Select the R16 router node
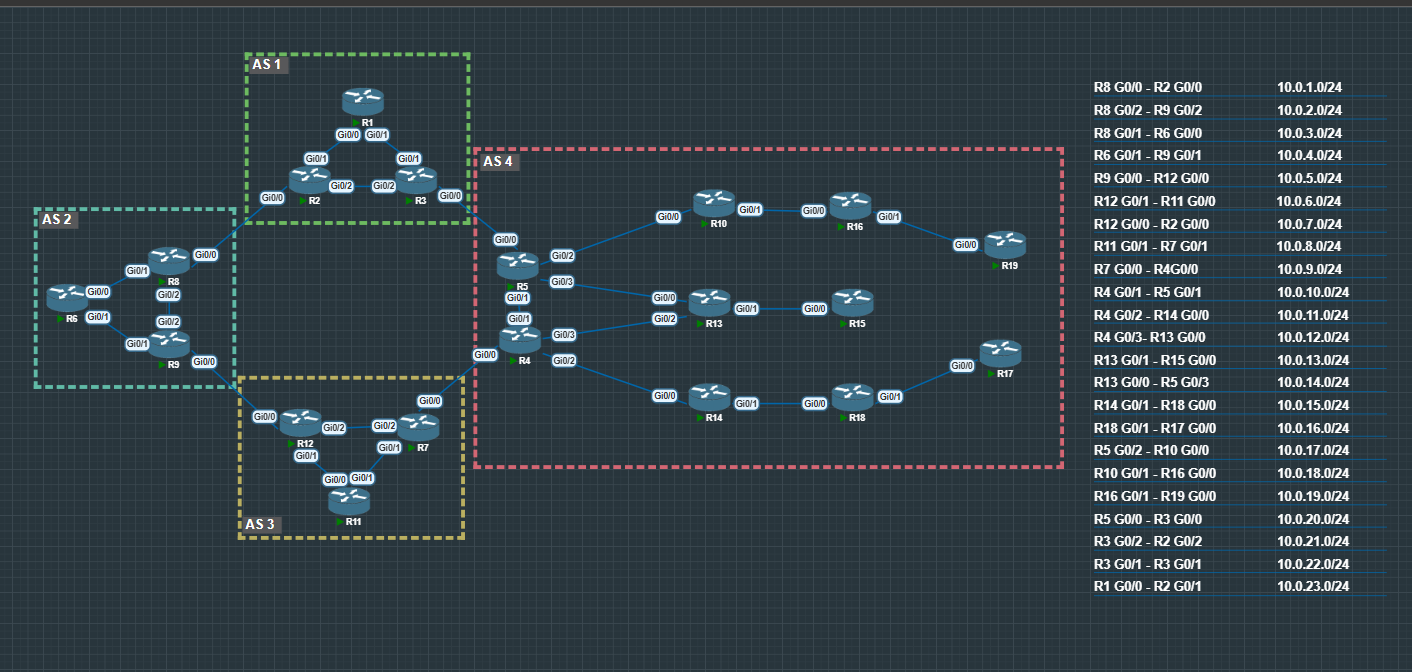 click(850, 206)
